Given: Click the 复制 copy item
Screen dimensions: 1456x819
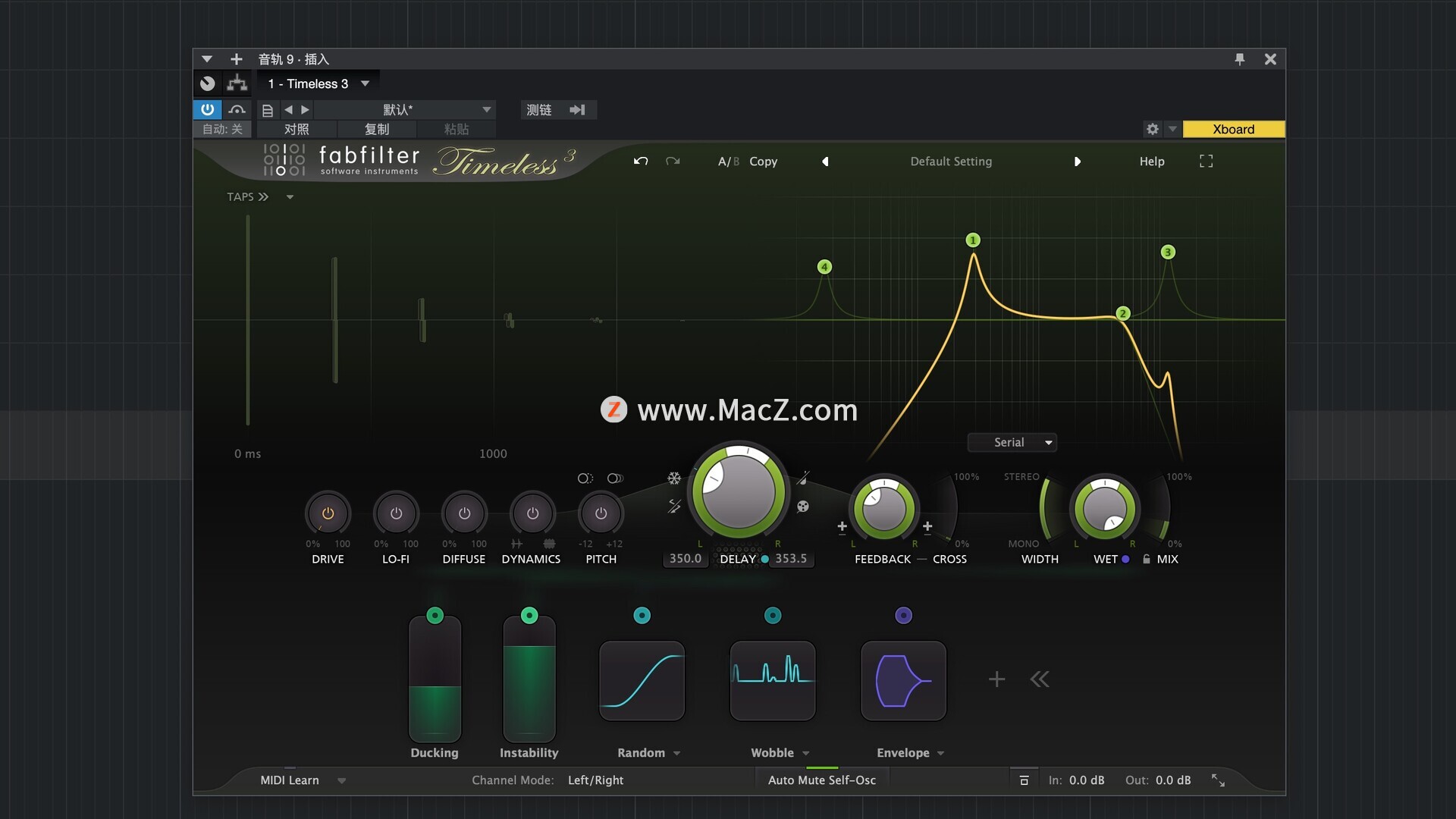Looking at the screenshot, I should (377, 129).
